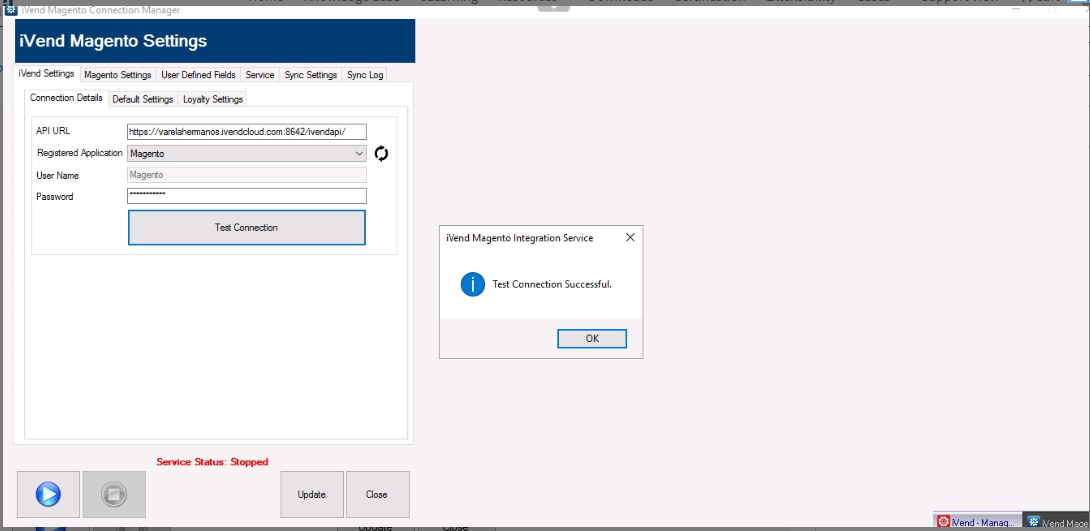Open iVend - Manag... taskbar item

(x=979, y=522)
